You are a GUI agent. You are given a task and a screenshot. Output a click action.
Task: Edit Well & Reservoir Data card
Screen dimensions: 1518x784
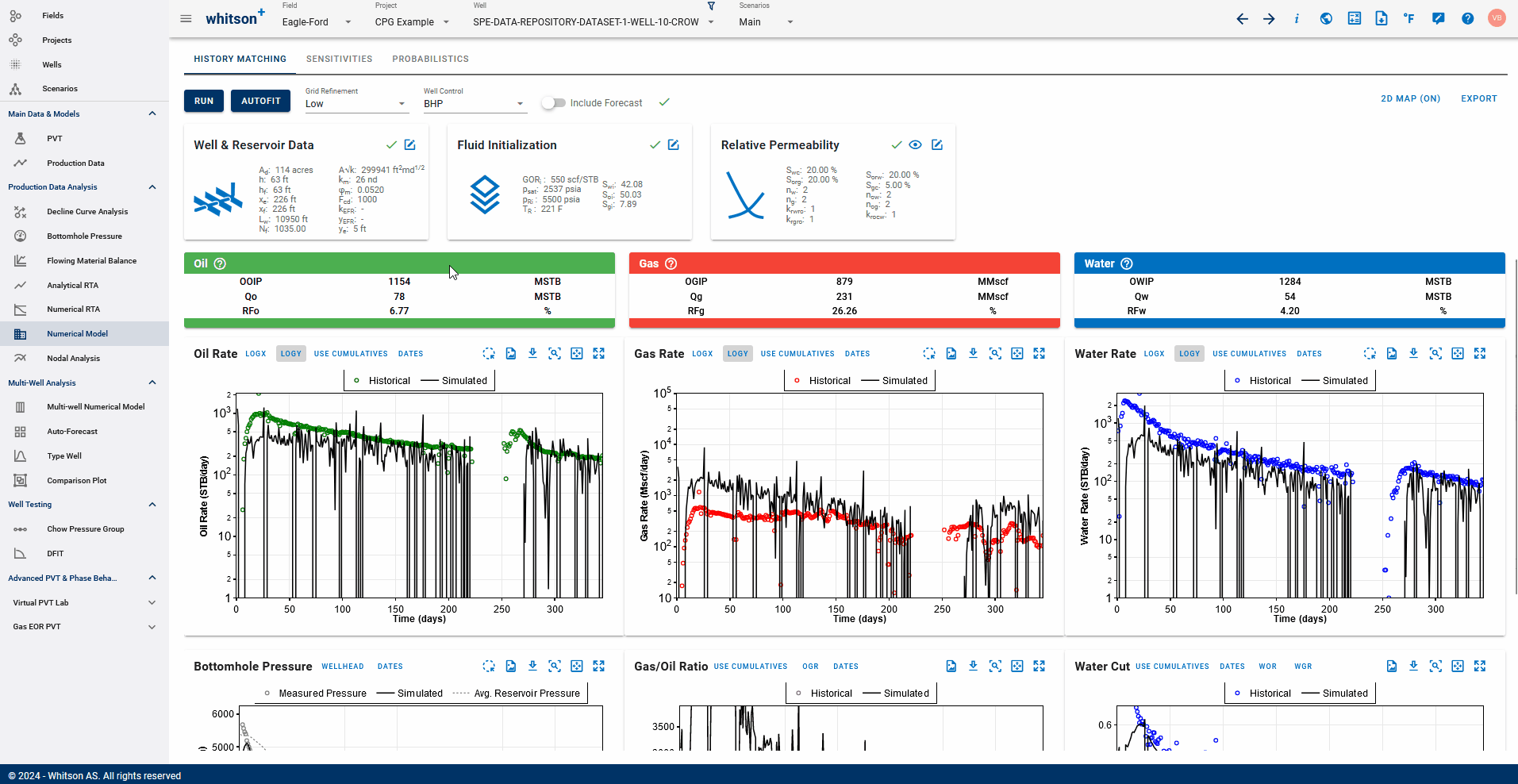(410, 145)
